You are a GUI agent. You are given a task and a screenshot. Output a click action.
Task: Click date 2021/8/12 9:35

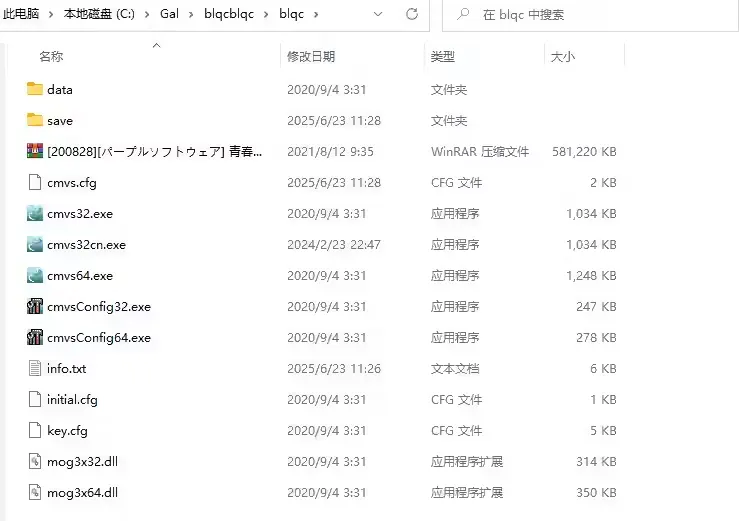[330, 152]
